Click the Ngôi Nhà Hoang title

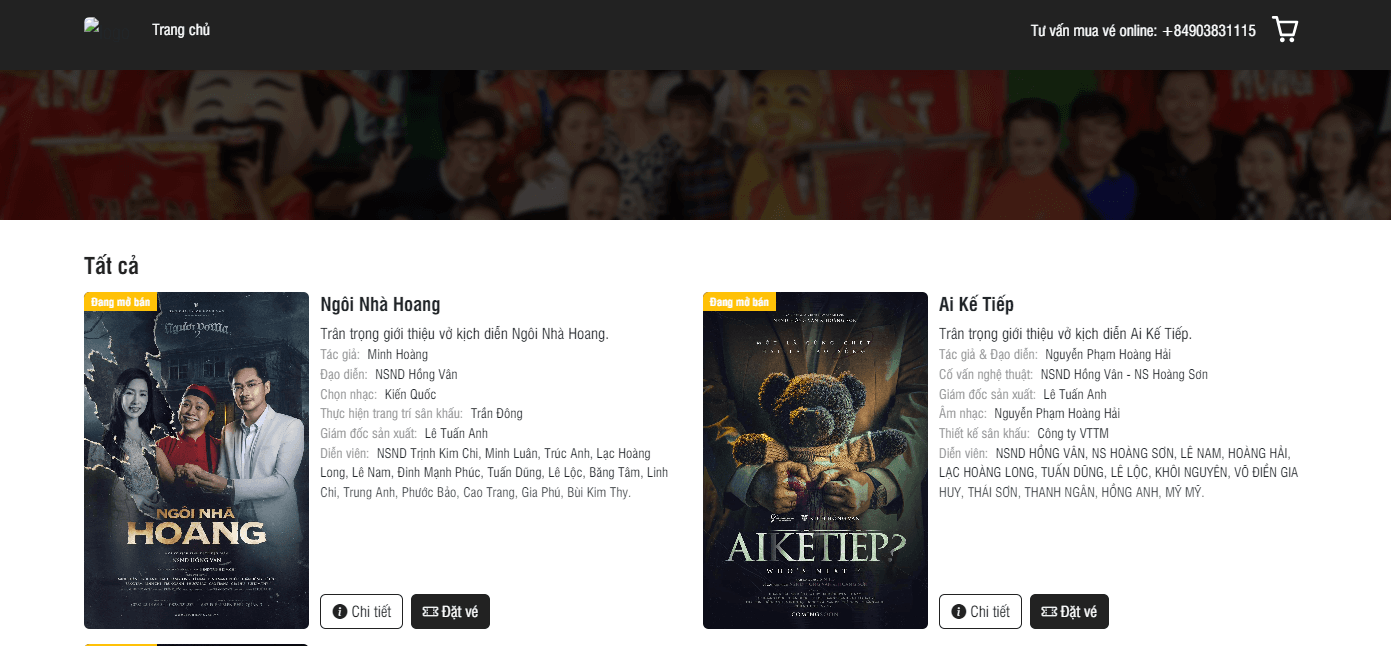point(380,304)
